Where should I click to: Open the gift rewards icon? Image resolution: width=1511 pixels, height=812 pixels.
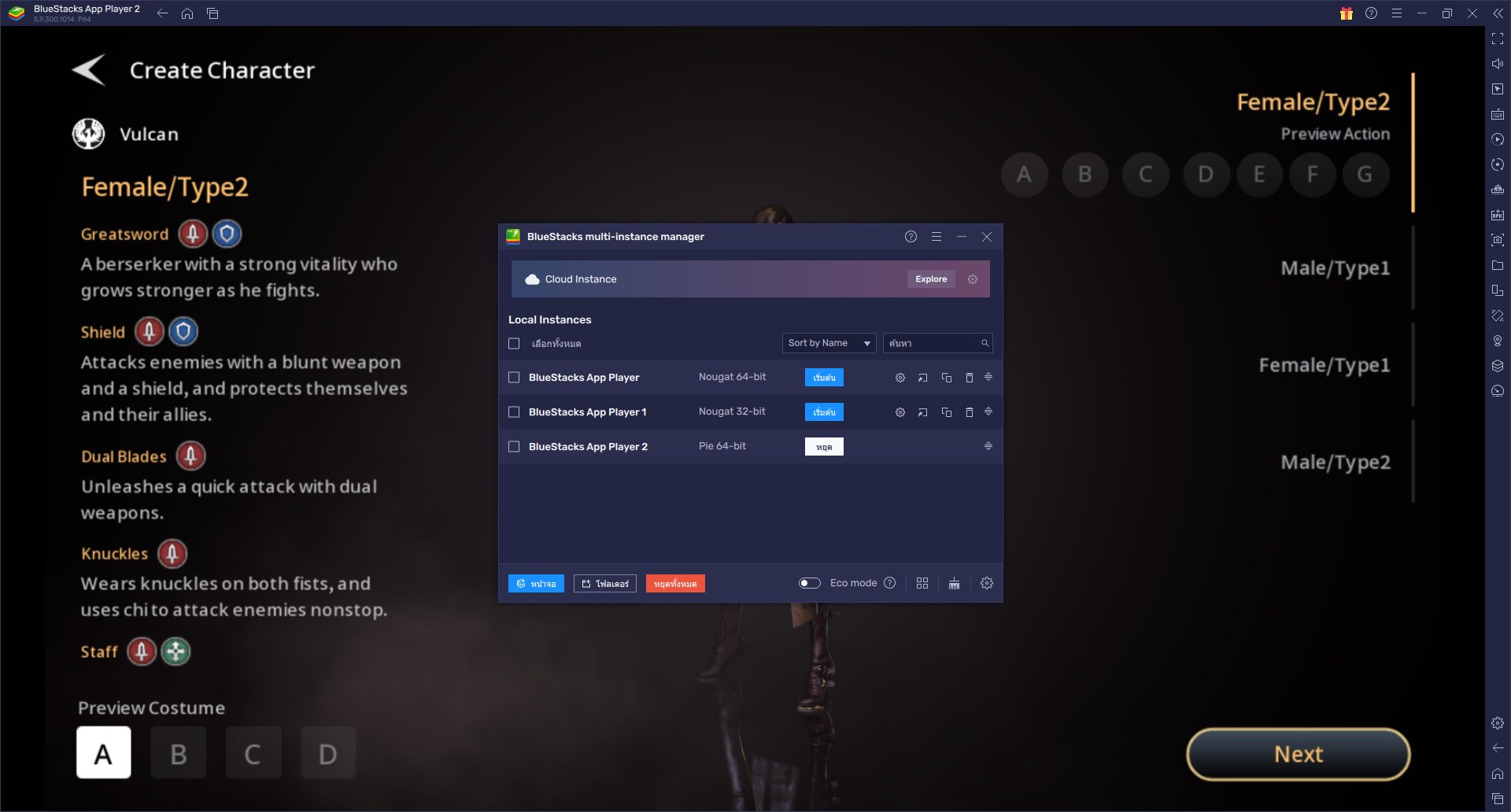[x=1347, y=13]
